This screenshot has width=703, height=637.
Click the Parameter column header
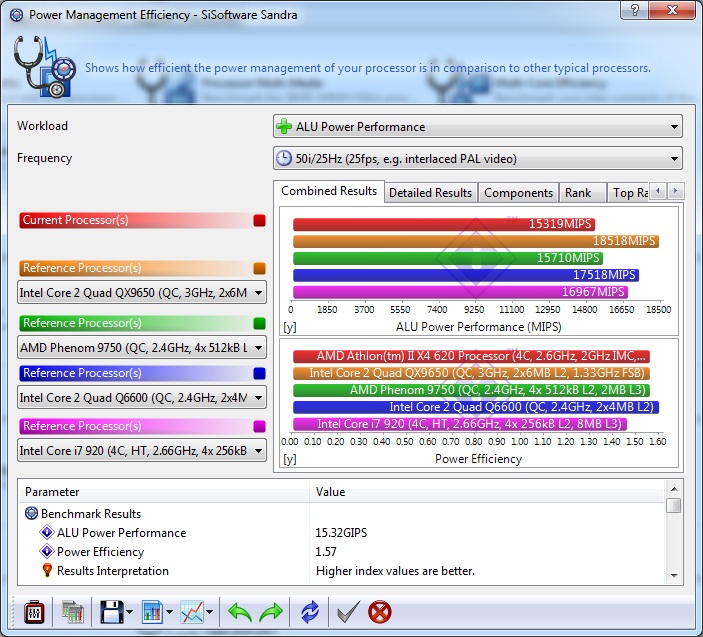(164, 492)
